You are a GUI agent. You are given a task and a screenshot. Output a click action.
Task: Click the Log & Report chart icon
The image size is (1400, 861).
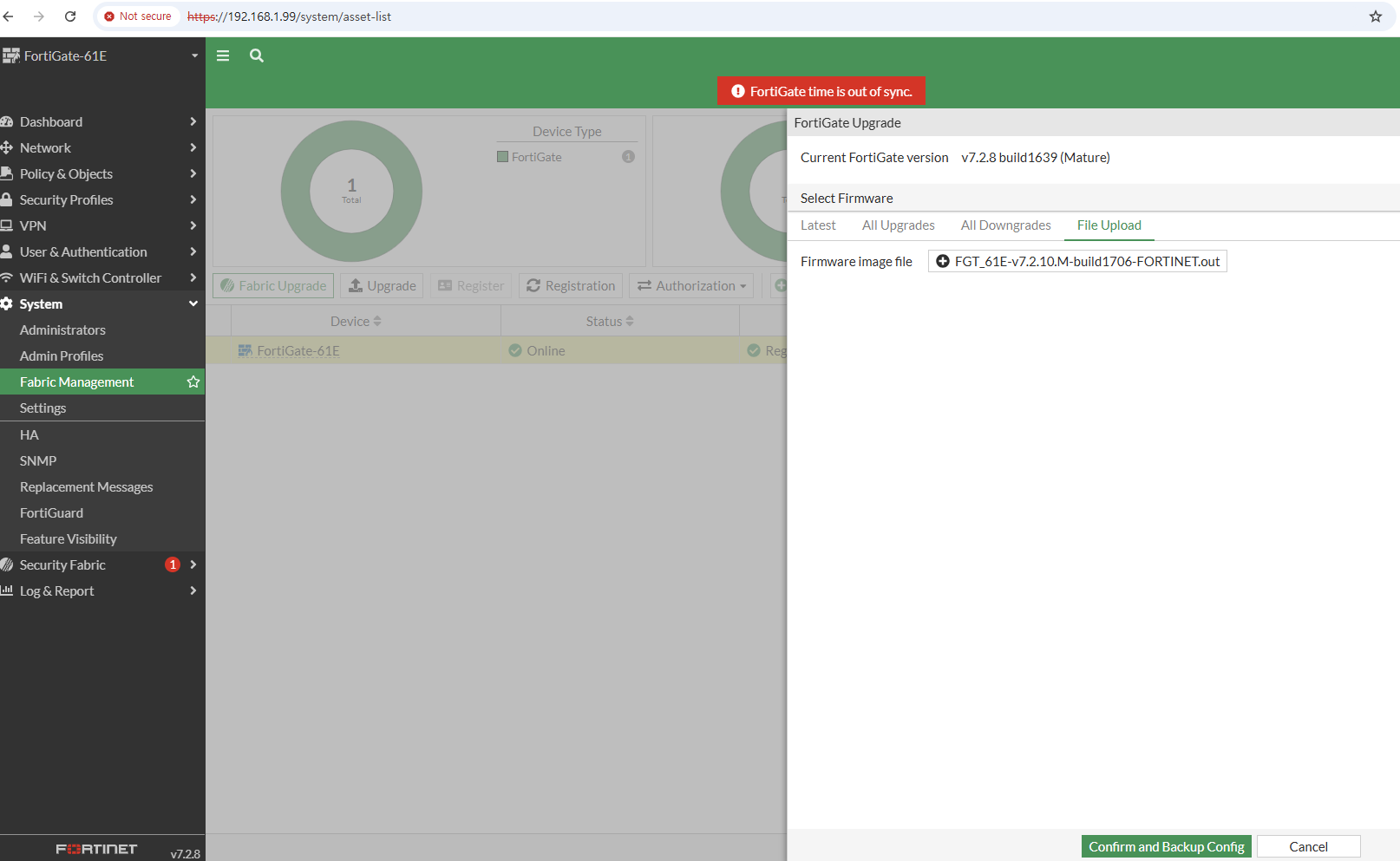(x=6, y=590)
